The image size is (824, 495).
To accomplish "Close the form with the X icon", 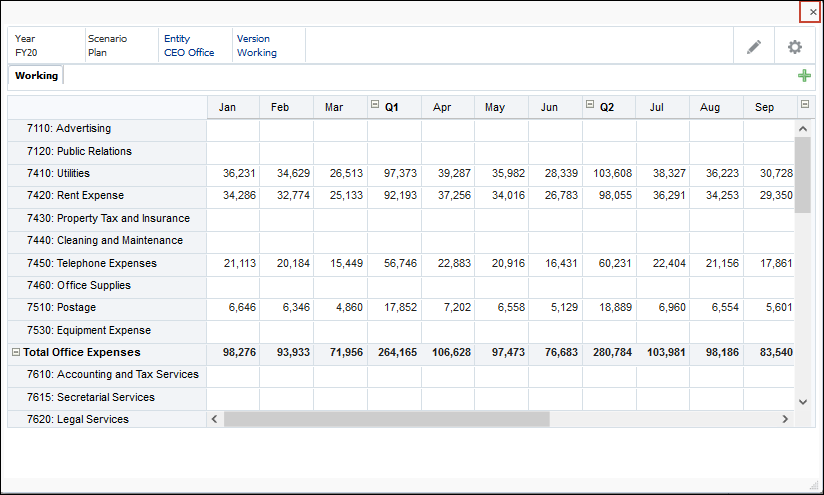I will [812, 12].
